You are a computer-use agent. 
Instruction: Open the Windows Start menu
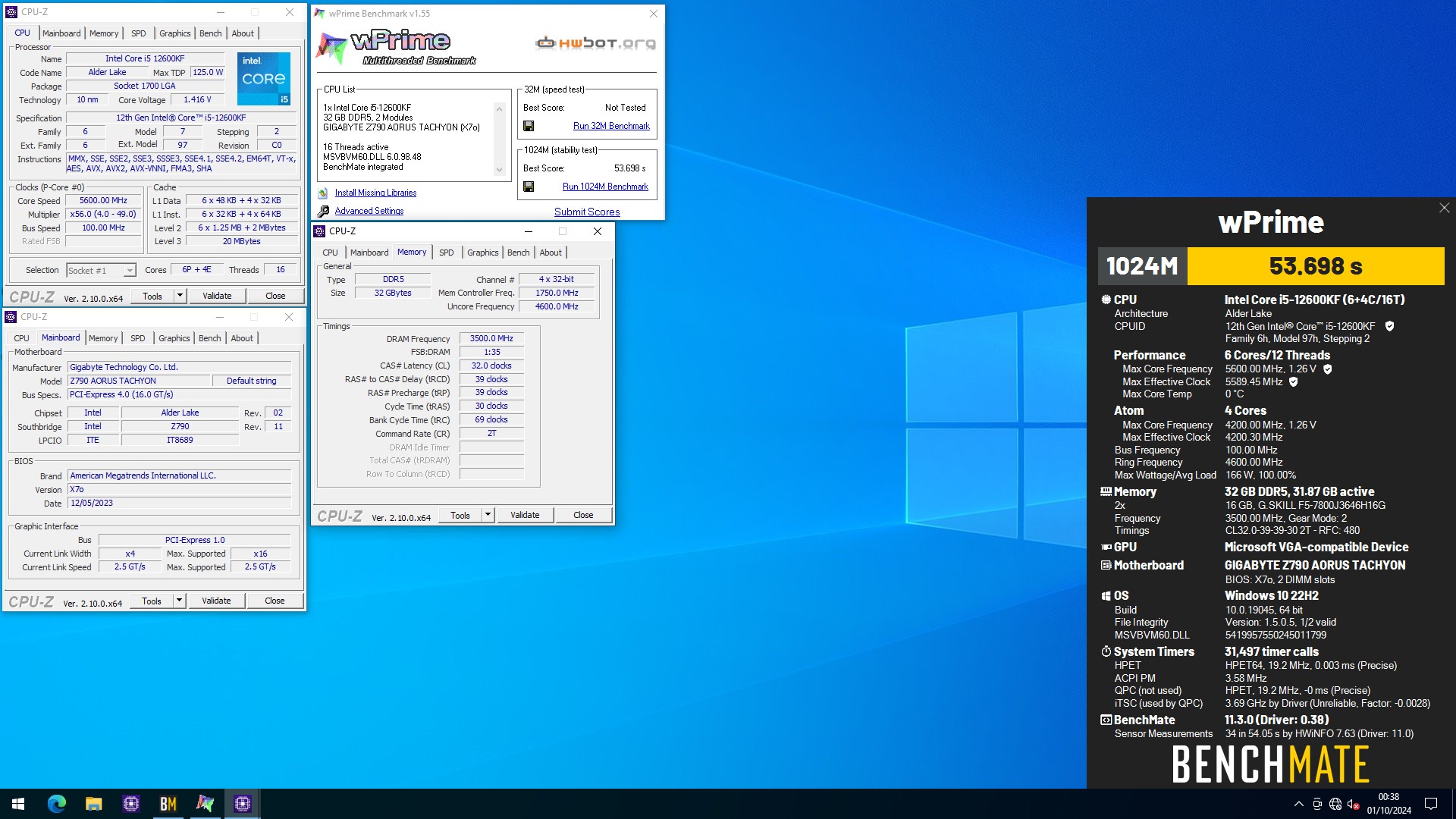(18, 804)
